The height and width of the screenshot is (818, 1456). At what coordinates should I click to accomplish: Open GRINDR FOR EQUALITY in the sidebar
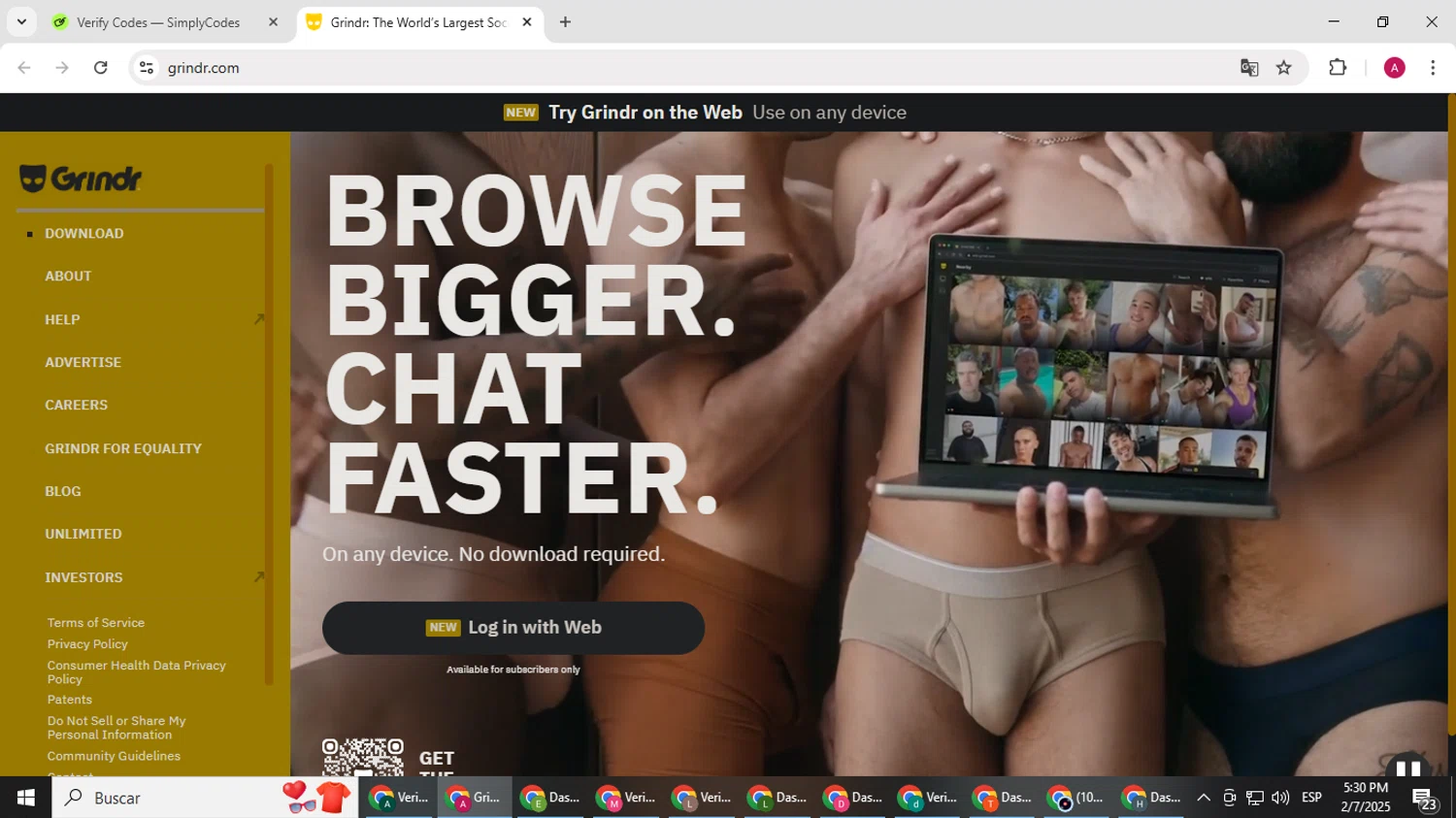pos(123,448)
